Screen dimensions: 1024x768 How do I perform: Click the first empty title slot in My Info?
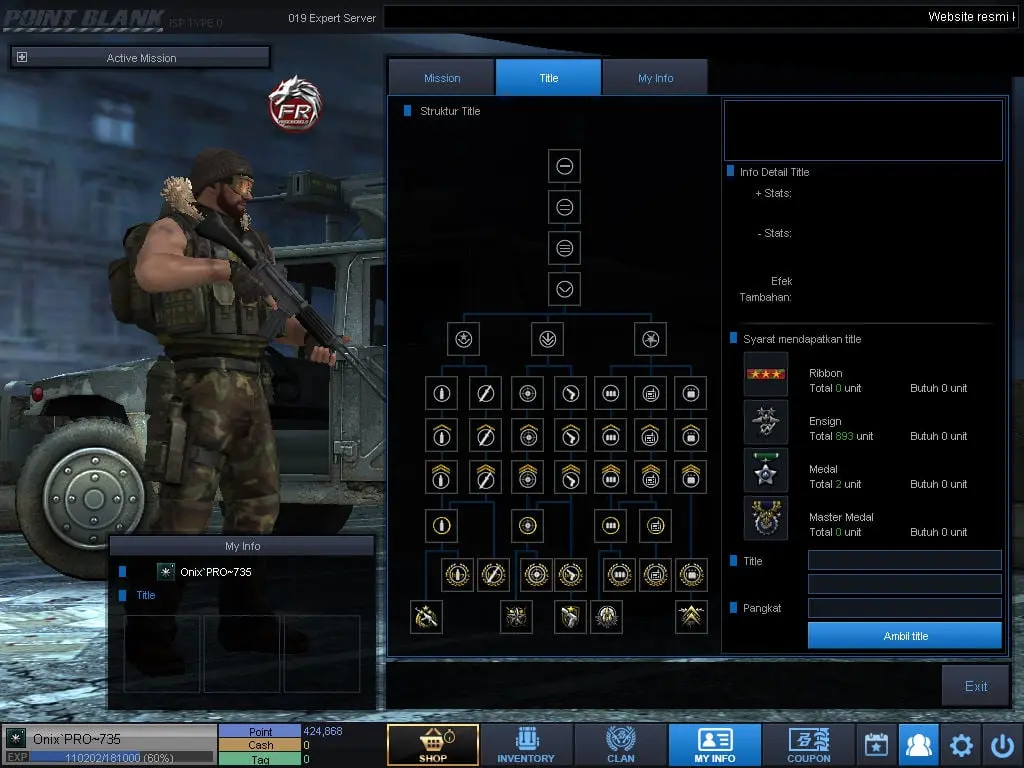[x=162, y=654]
